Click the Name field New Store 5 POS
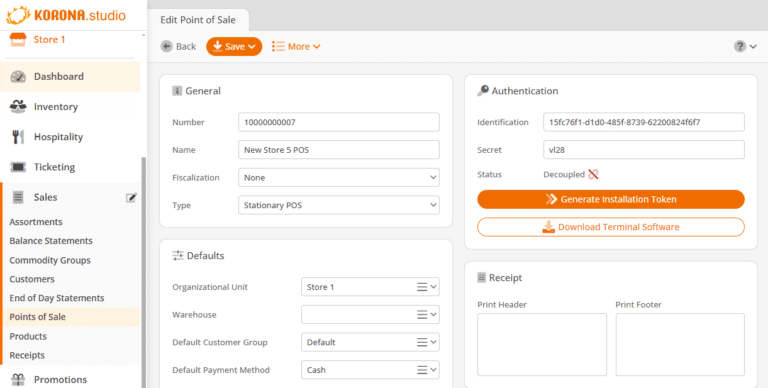This screenshot has height=388, width=768. [x=339, y=150]
